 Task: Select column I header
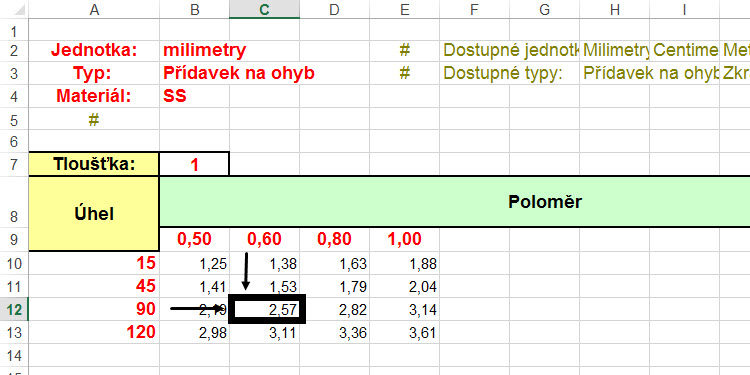(x=684, y=10)
